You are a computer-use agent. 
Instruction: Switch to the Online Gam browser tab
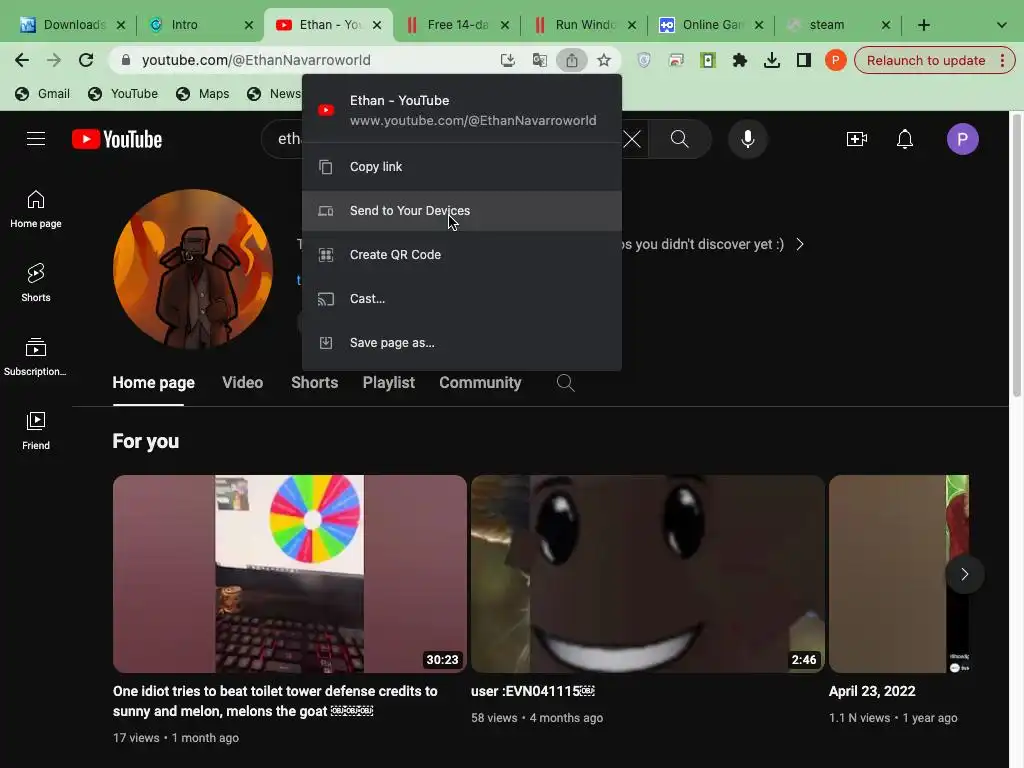pyautogui.click(x=711, y=25)
